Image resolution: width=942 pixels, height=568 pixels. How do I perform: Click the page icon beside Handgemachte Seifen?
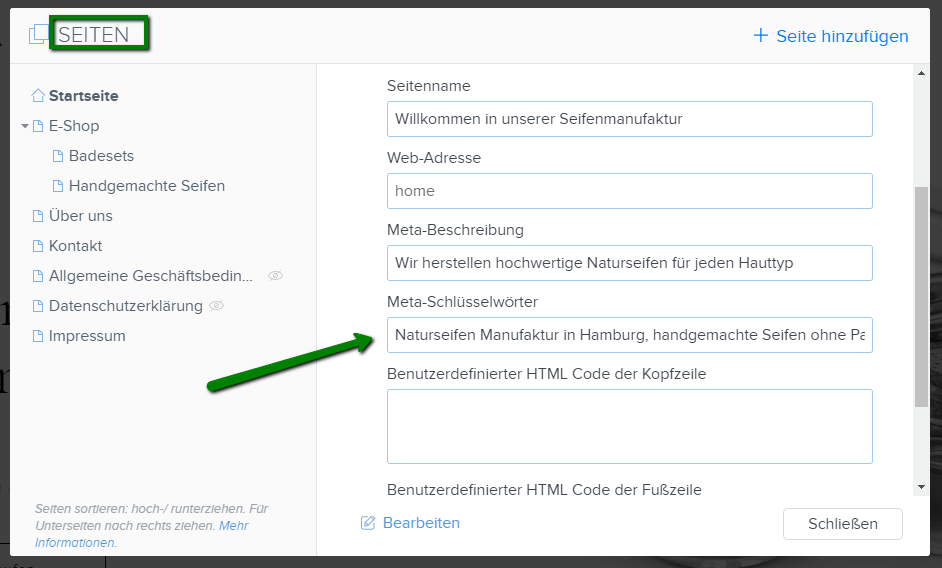click(58, 186)
